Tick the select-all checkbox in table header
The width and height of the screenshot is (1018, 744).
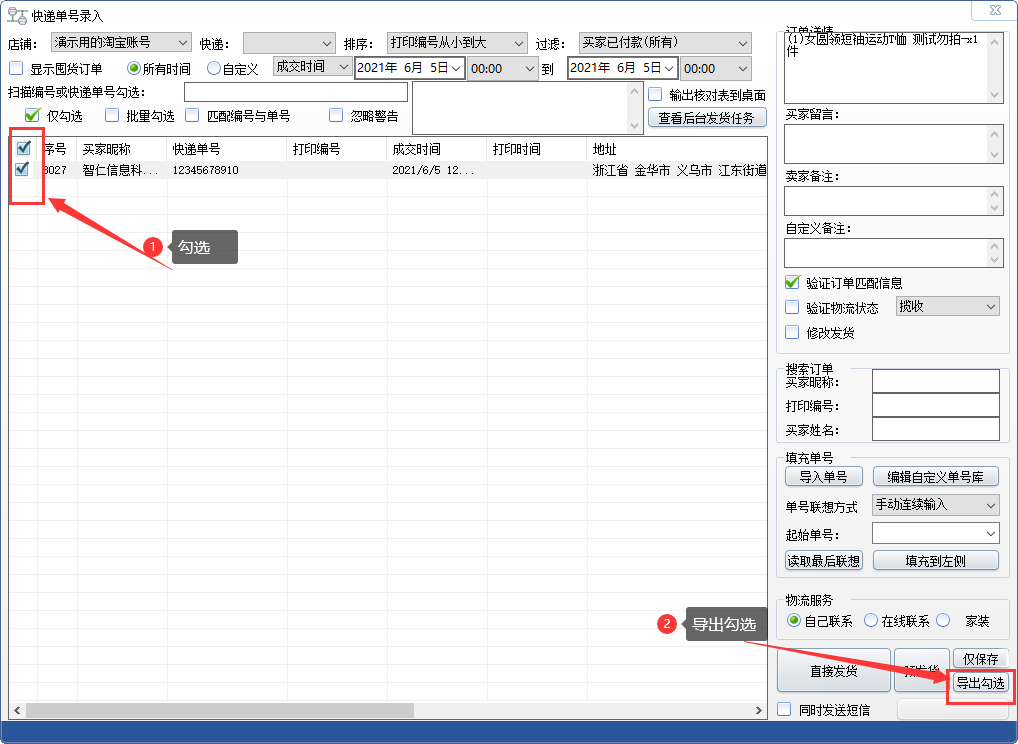[x=23, y=148]
